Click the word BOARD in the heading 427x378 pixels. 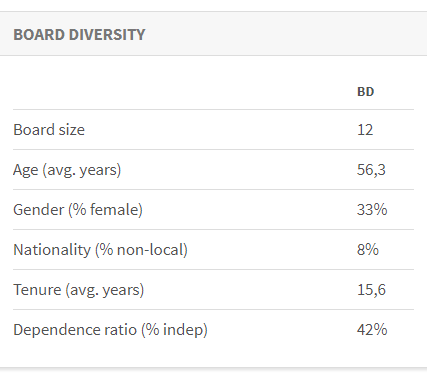39,35
